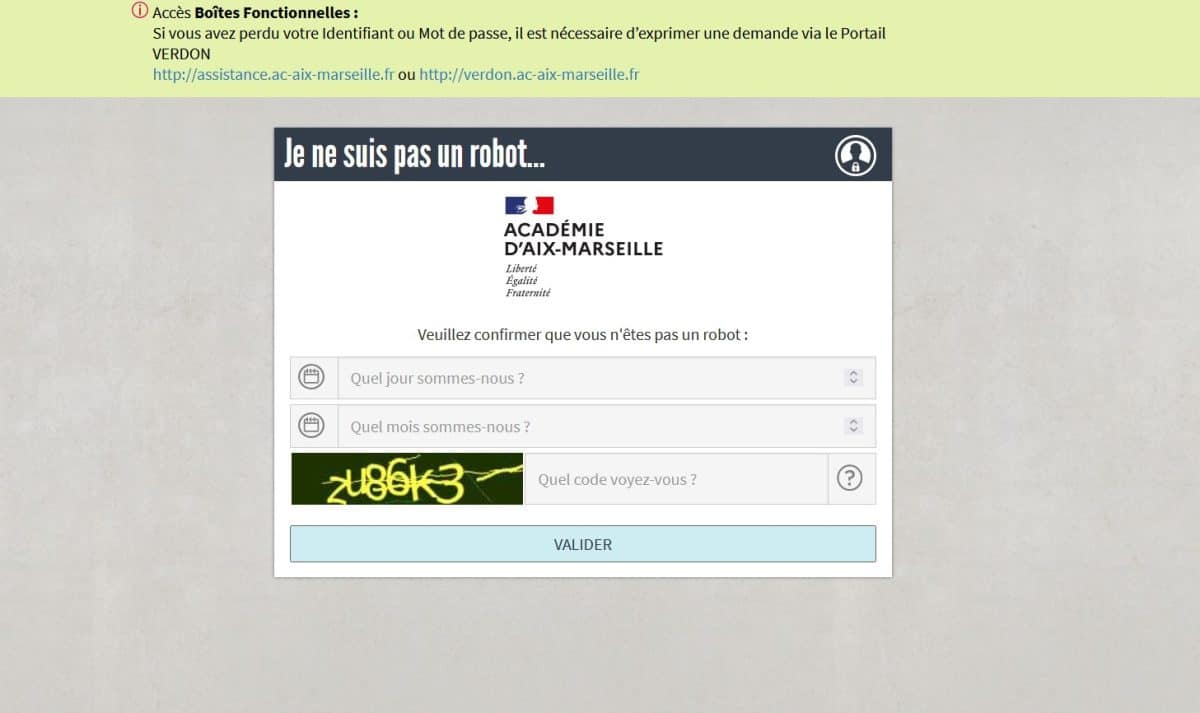Click the captcha image zU86K3
Viewport: 1200px width, 713px height.
pos(407,479)
